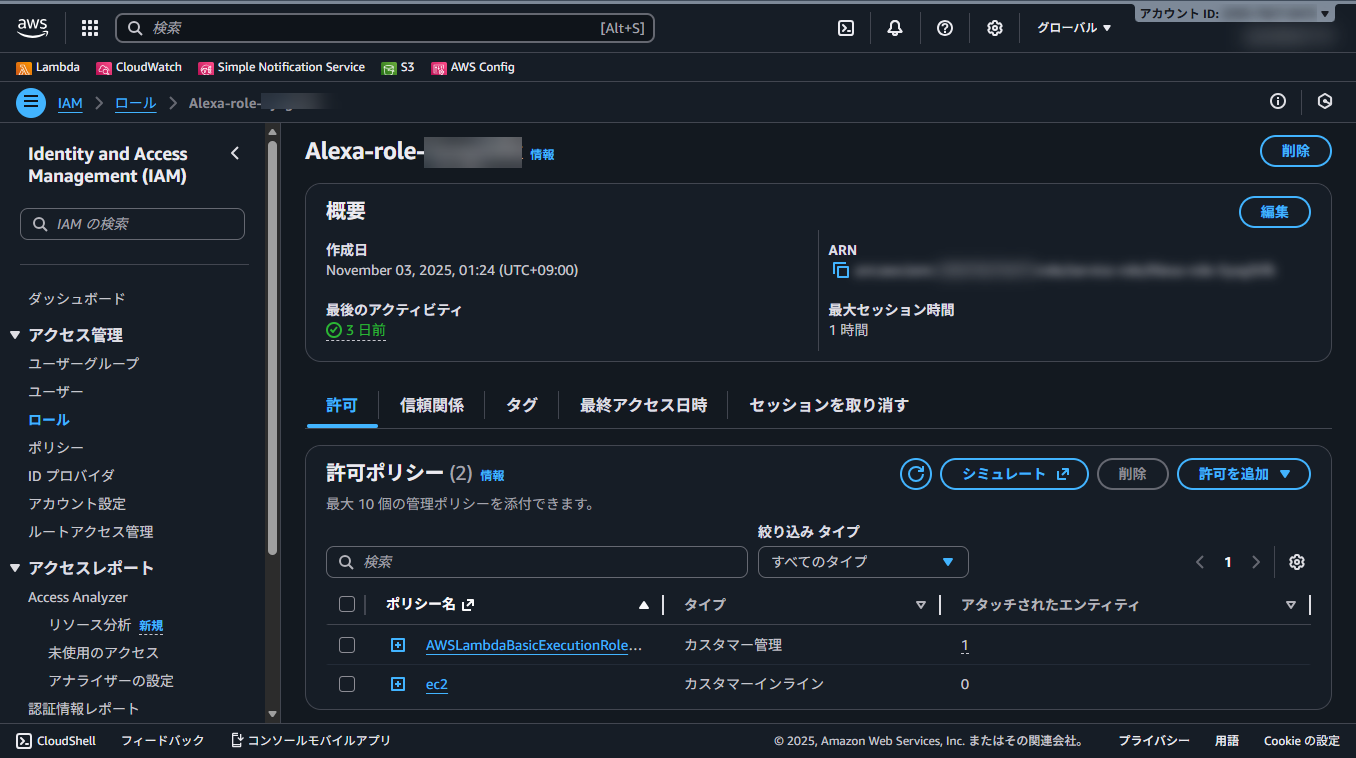This screenshot has height=758, width=1356.
Task: Select all policies with the header checkbox
Action: [347, 604]
